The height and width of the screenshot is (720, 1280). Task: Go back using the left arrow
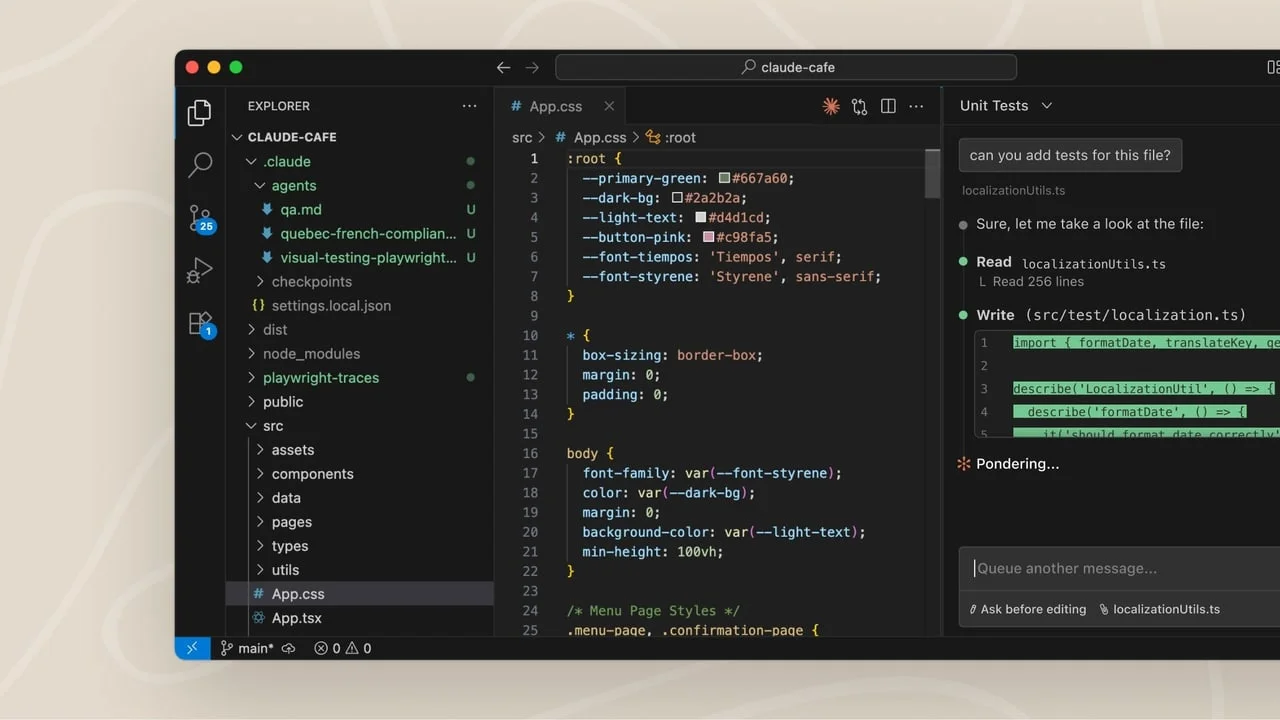click(x=503, y=68)
